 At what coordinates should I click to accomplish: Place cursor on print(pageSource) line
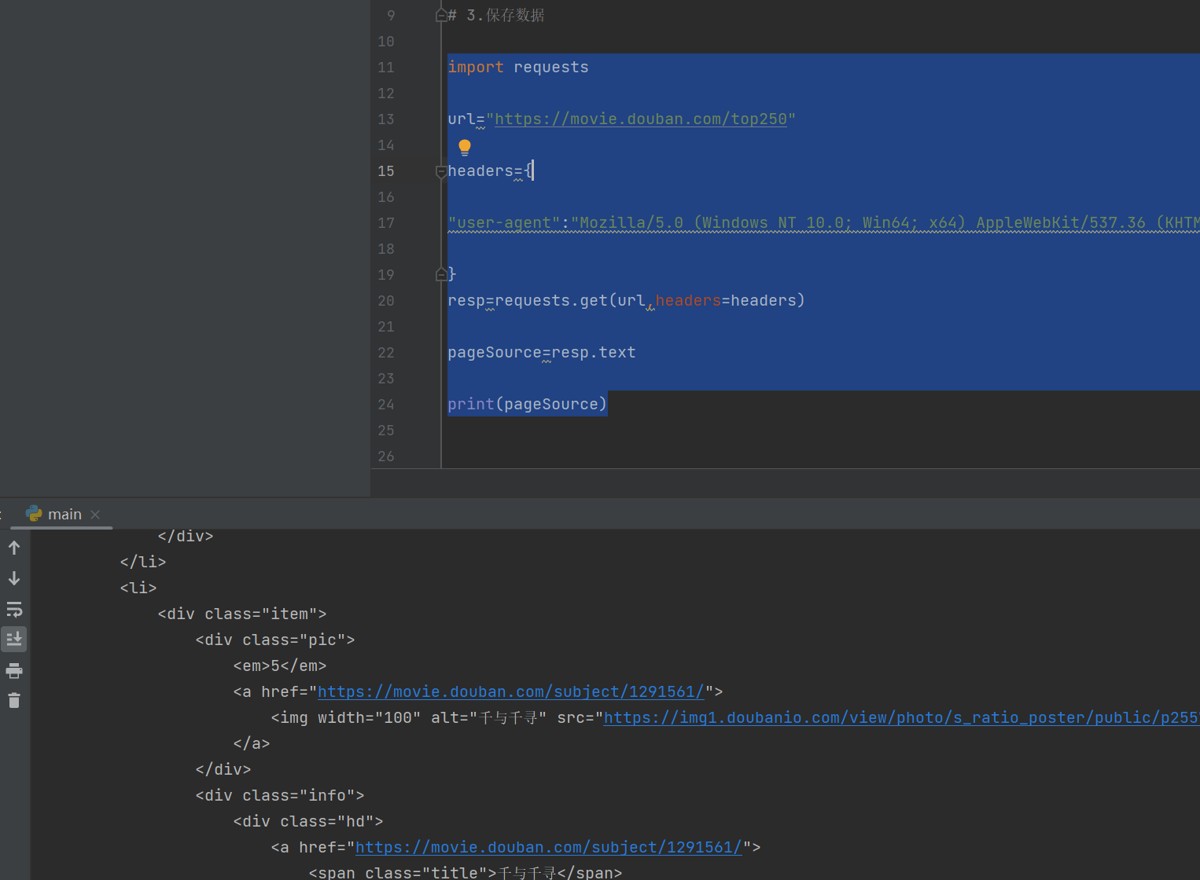(x=527, y=404)
